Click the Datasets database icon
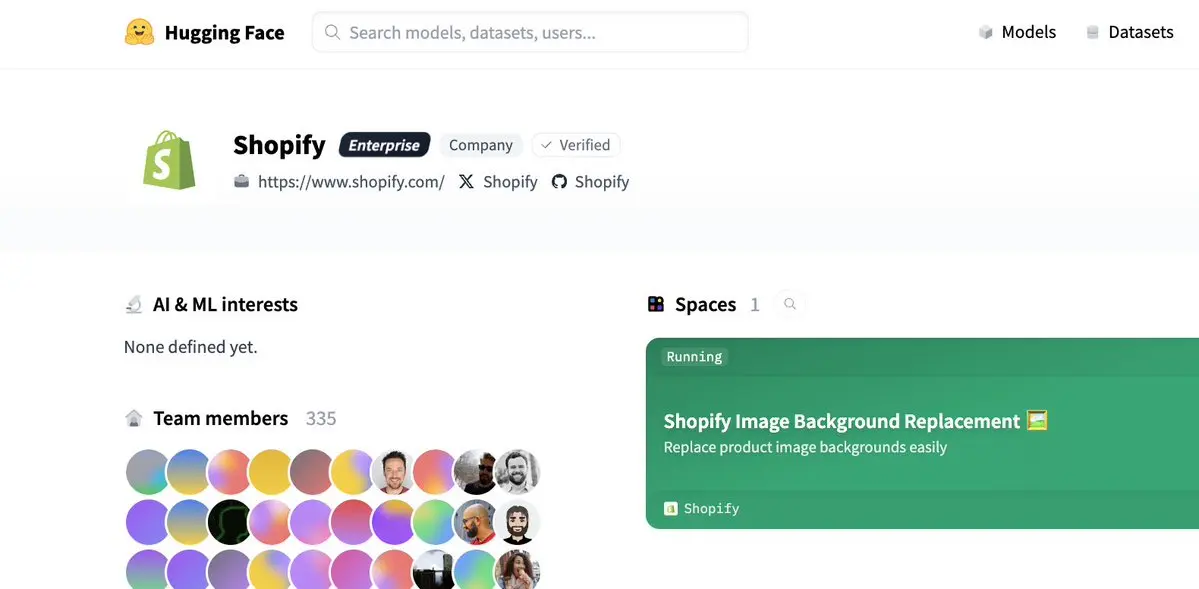Image resolution: width=1199 pixels, height=589 pixels. pos(1093,32)
